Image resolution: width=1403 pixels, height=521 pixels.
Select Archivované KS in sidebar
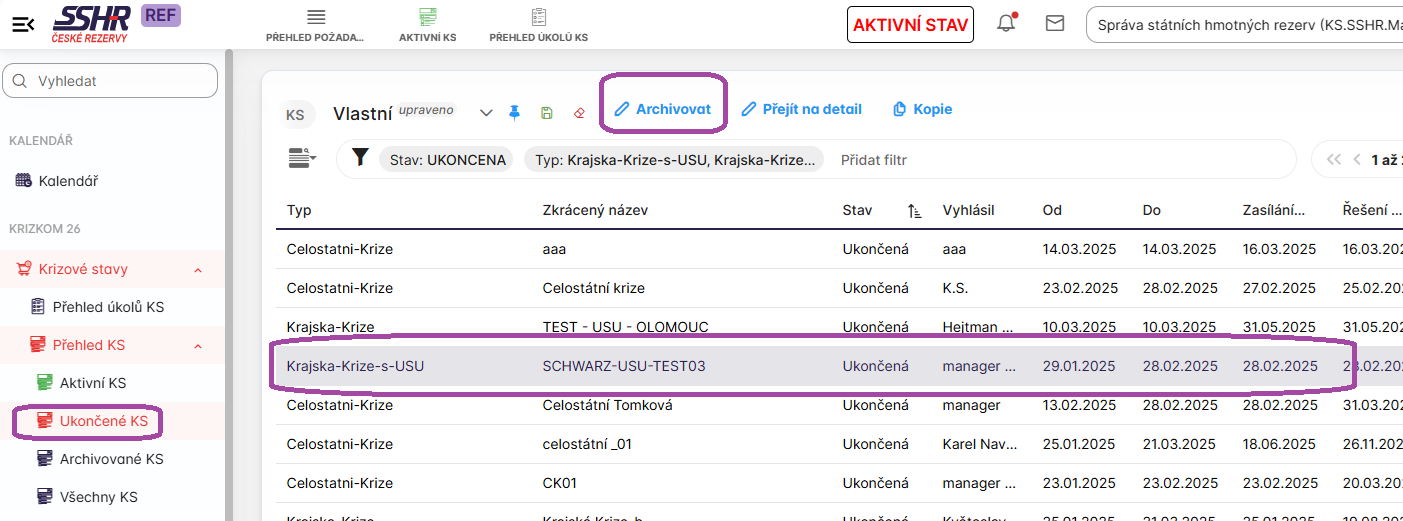pyautogui.click(x=111, y=459)
